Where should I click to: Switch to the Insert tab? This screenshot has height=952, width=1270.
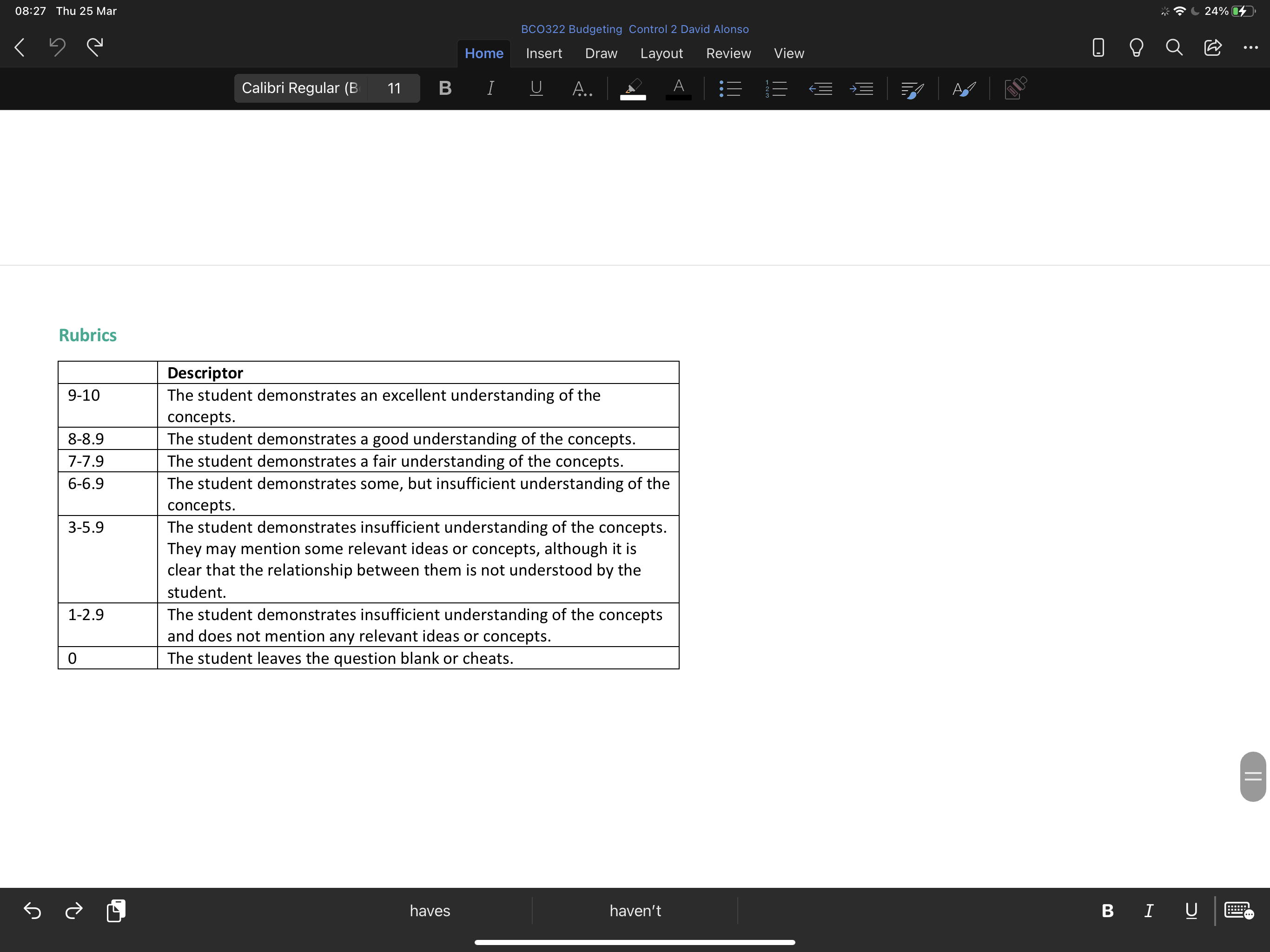(544, 53)
